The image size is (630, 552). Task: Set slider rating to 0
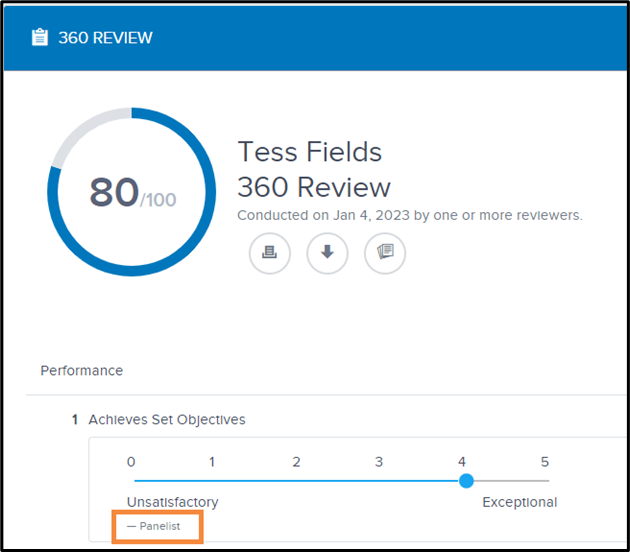[135, 480]
